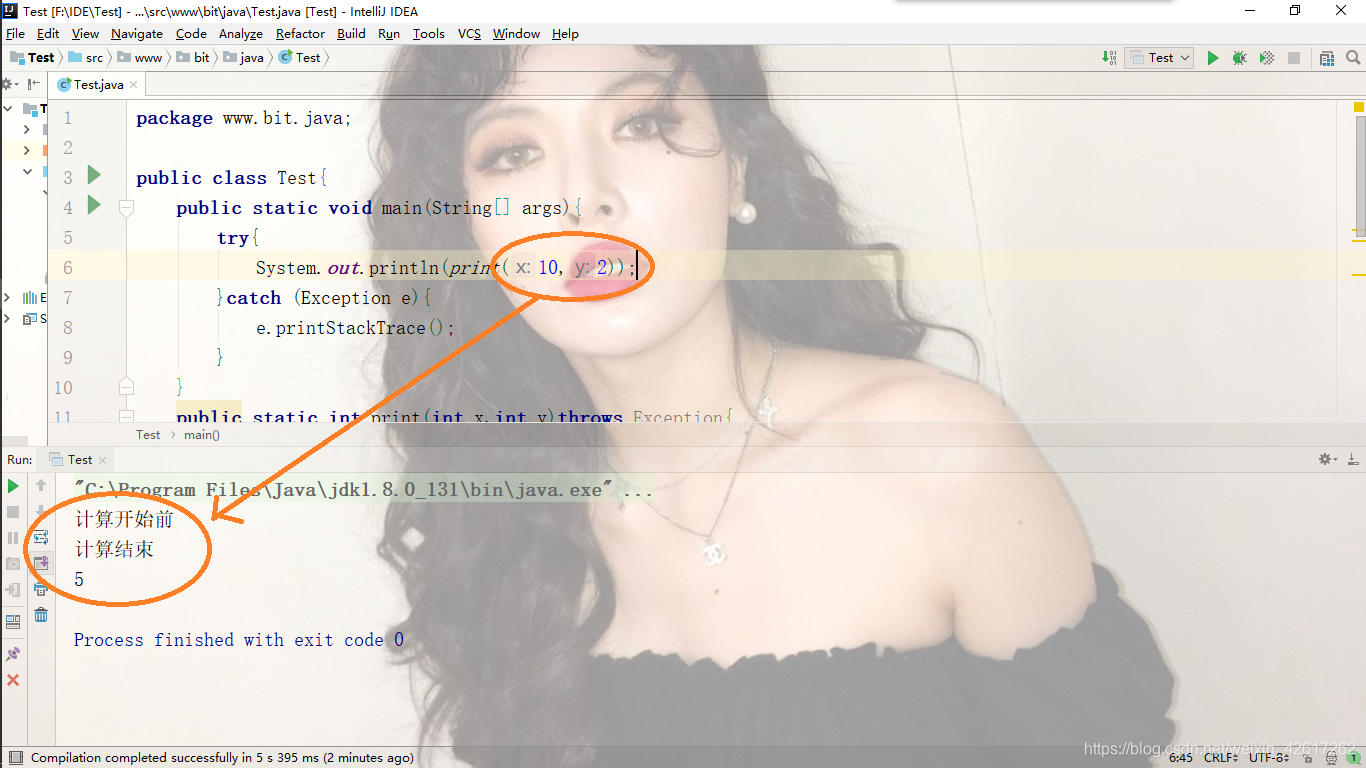Open Search Everywhere magnifier icon
Viewport: 1366px width, 768px height.
click(1353, 58)
